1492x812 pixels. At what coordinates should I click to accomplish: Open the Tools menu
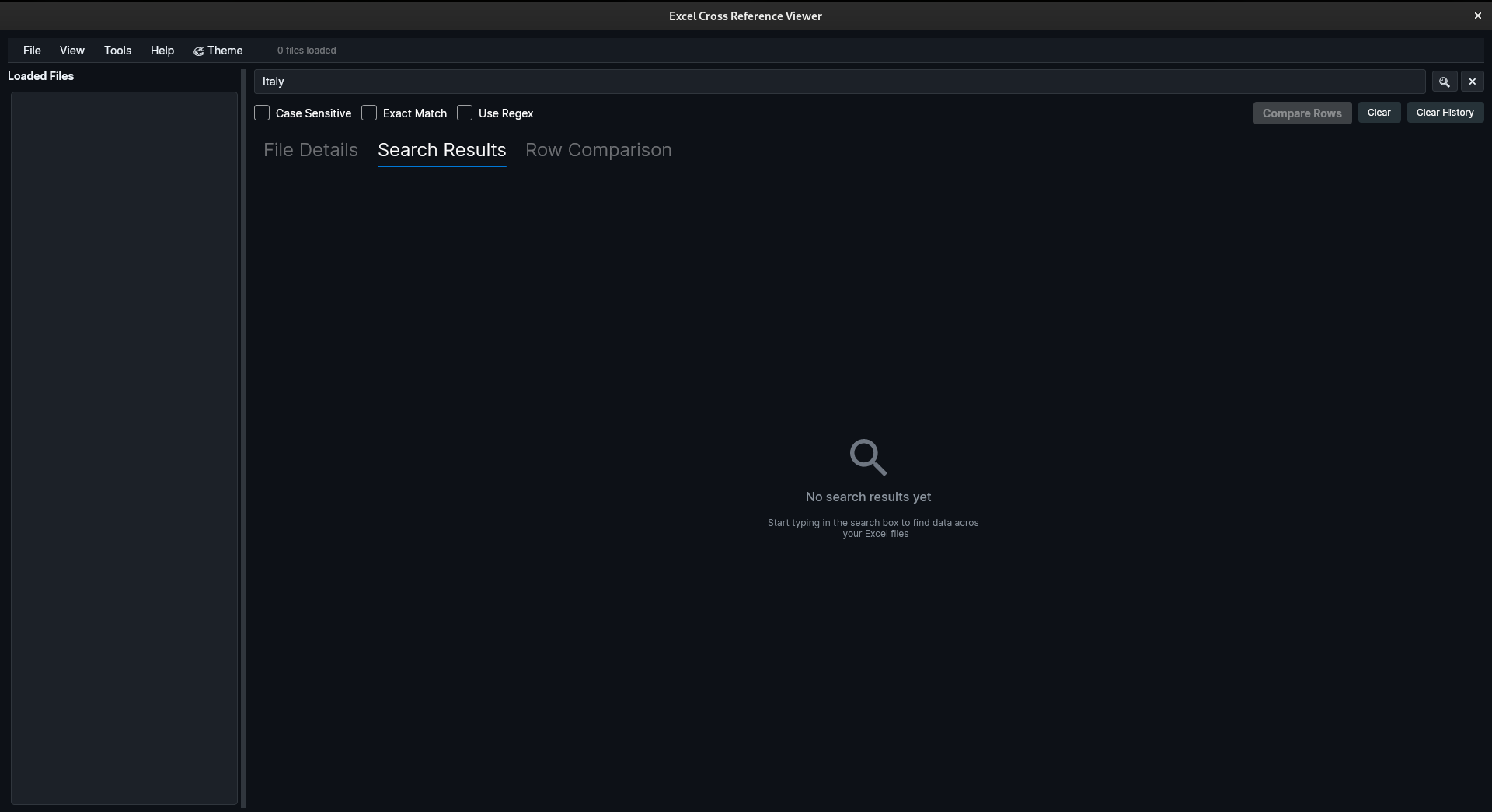tap(118, 51)
